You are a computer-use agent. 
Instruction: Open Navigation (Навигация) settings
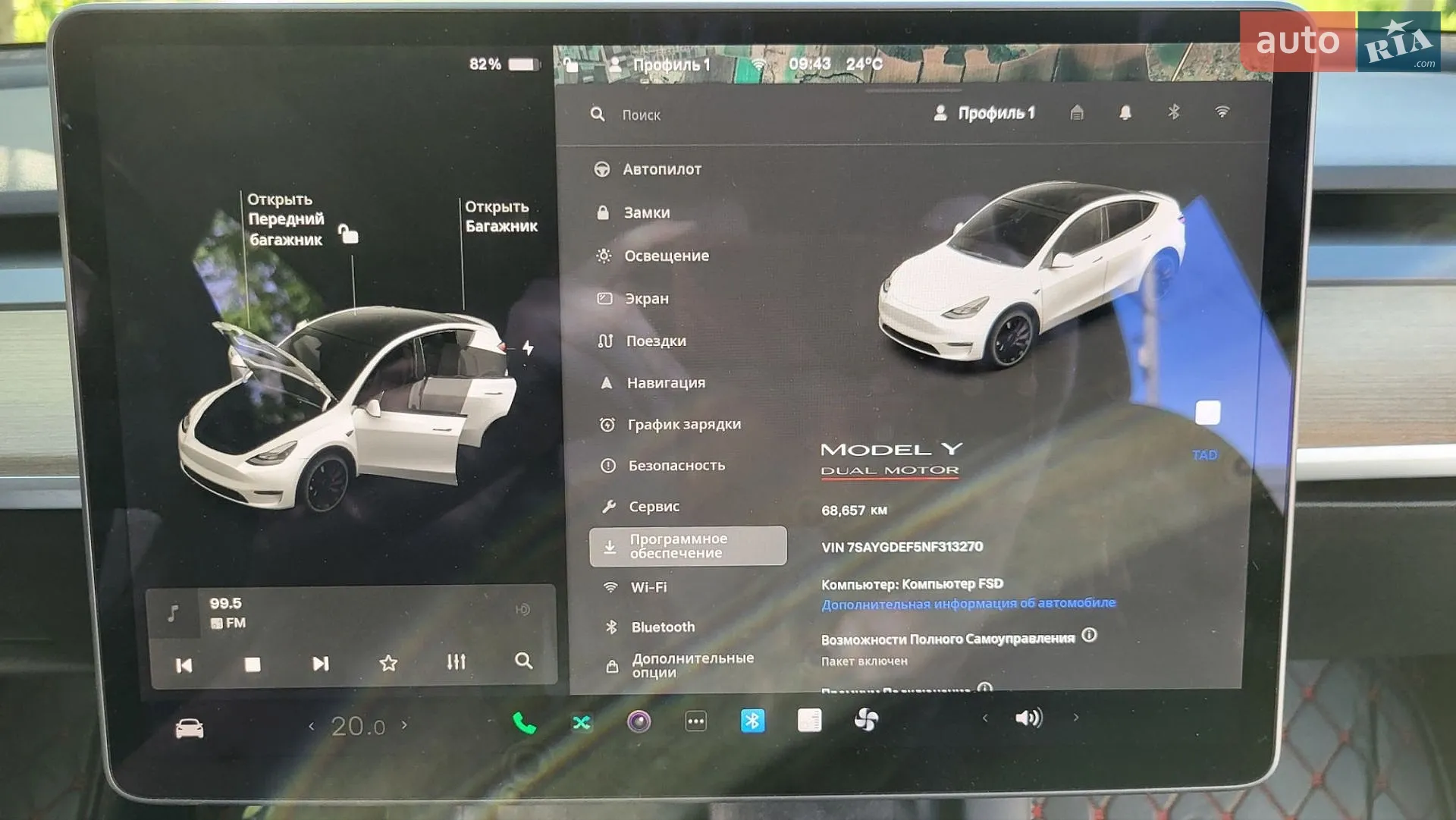click(653, 383)
